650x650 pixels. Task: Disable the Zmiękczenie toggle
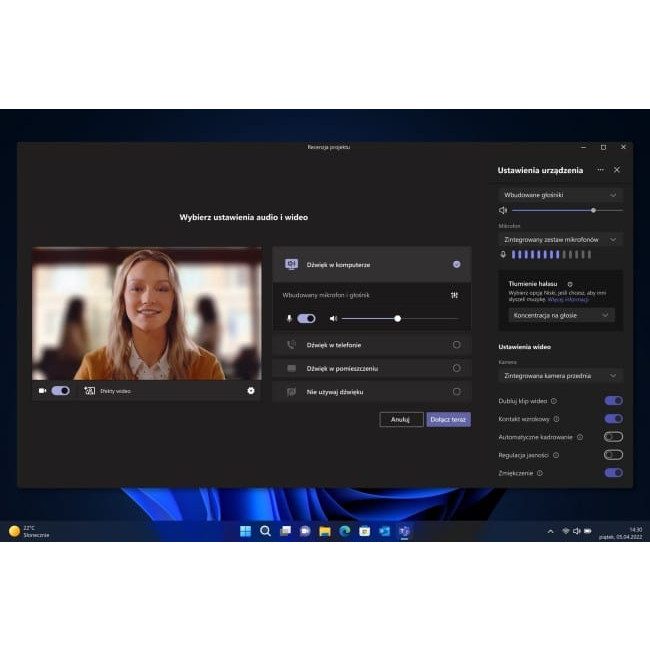pos(614,473)
